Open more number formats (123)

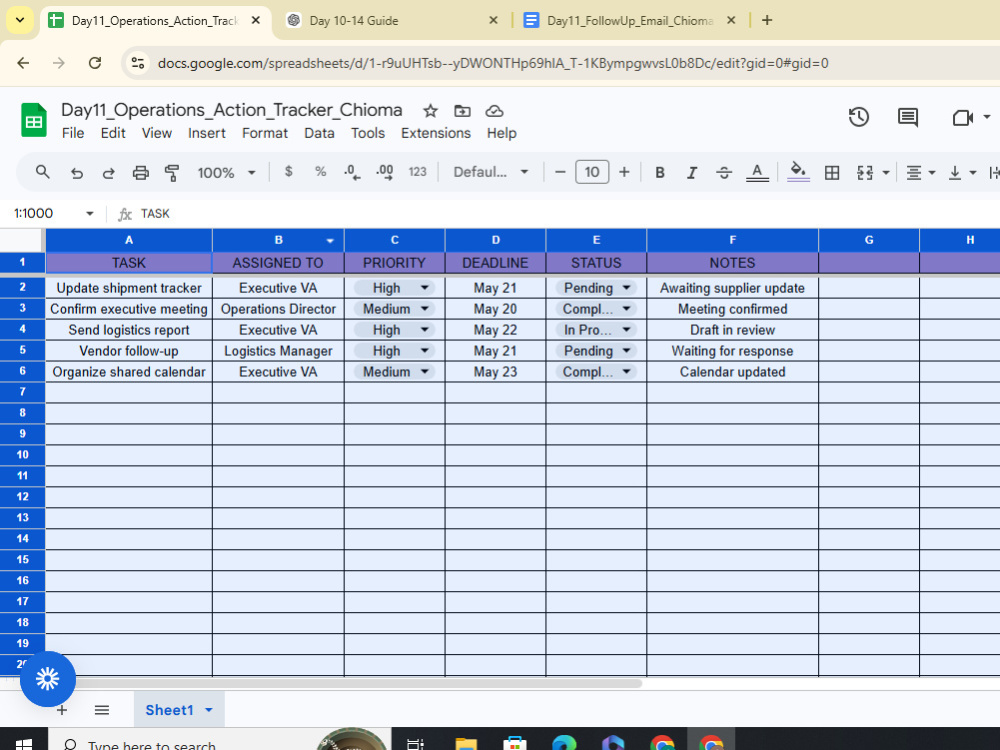[x=418, y=172]
